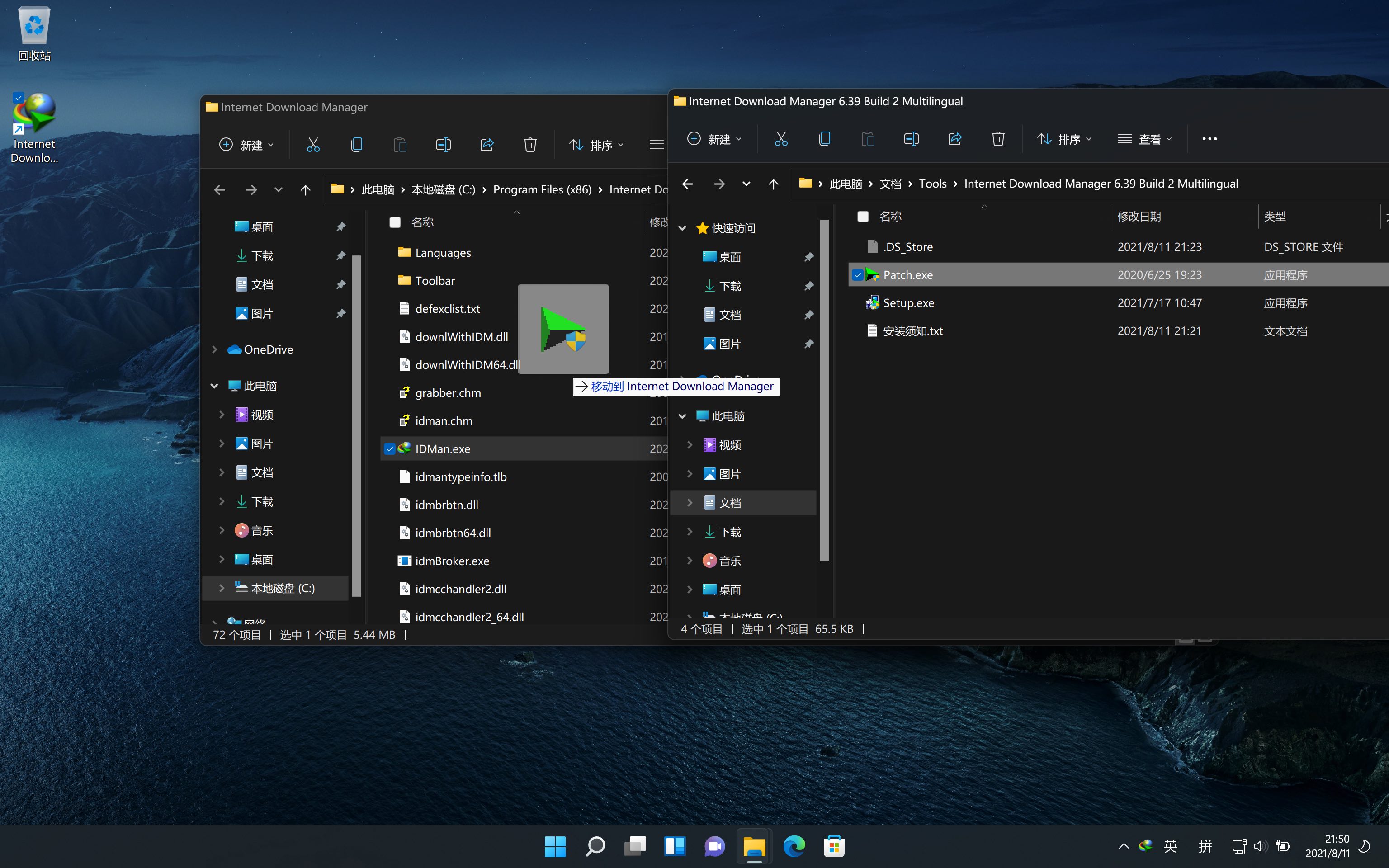Click the right navigation pane scrollbar

coord(824,390)
